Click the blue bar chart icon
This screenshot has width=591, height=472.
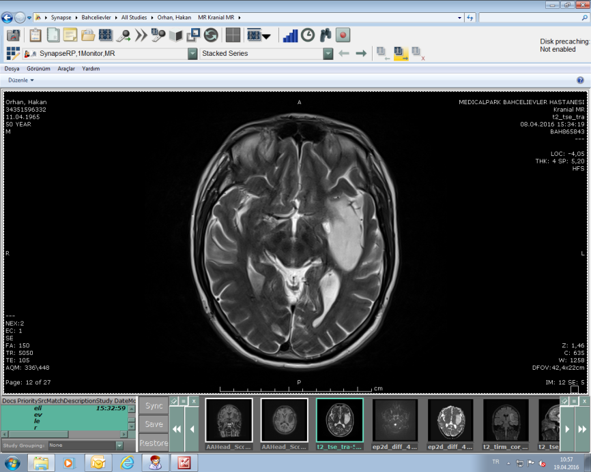point(290,36)
